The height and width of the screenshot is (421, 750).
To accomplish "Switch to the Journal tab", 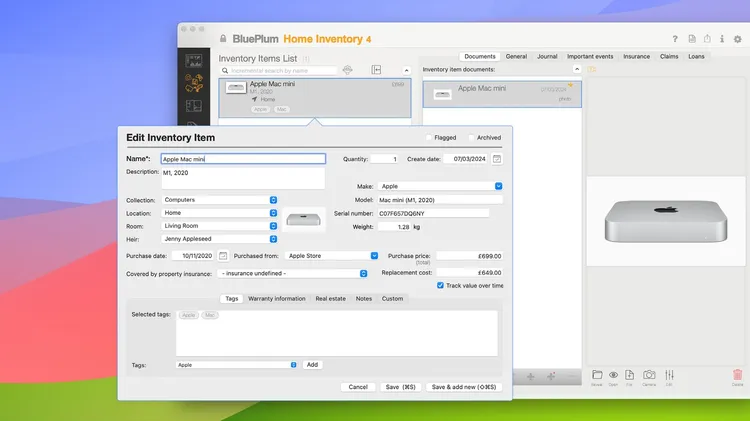I will 547,56.
